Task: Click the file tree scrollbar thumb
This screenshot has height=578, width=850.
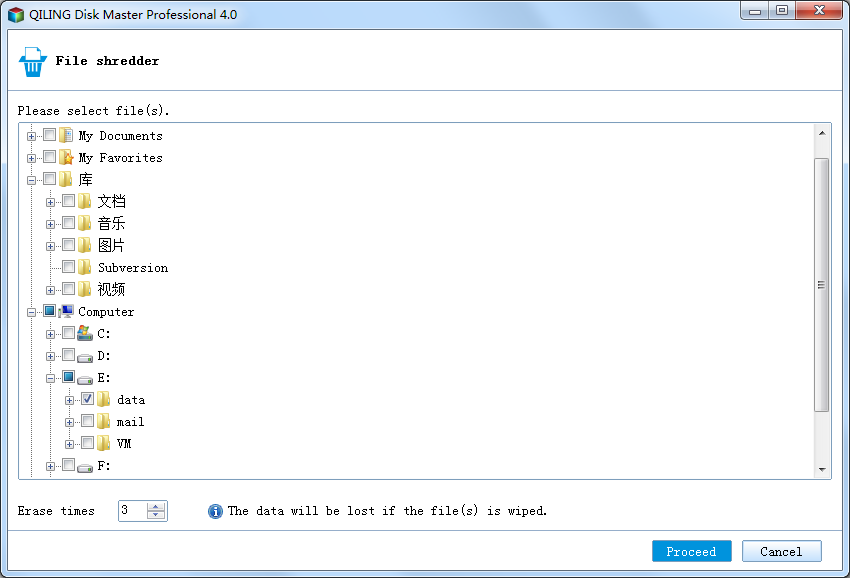Action: [x=822, y=285]
